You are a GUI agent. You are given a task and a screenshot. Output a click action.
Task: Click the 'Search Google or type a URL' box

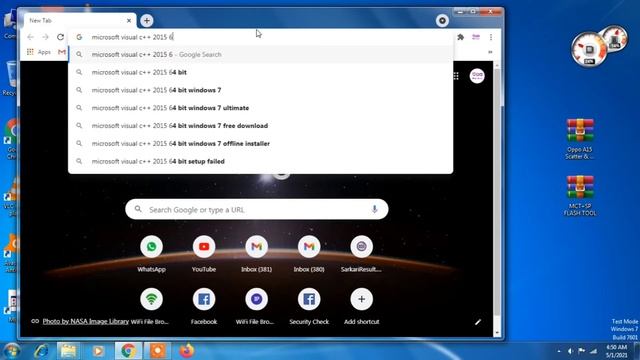(257, 209)
